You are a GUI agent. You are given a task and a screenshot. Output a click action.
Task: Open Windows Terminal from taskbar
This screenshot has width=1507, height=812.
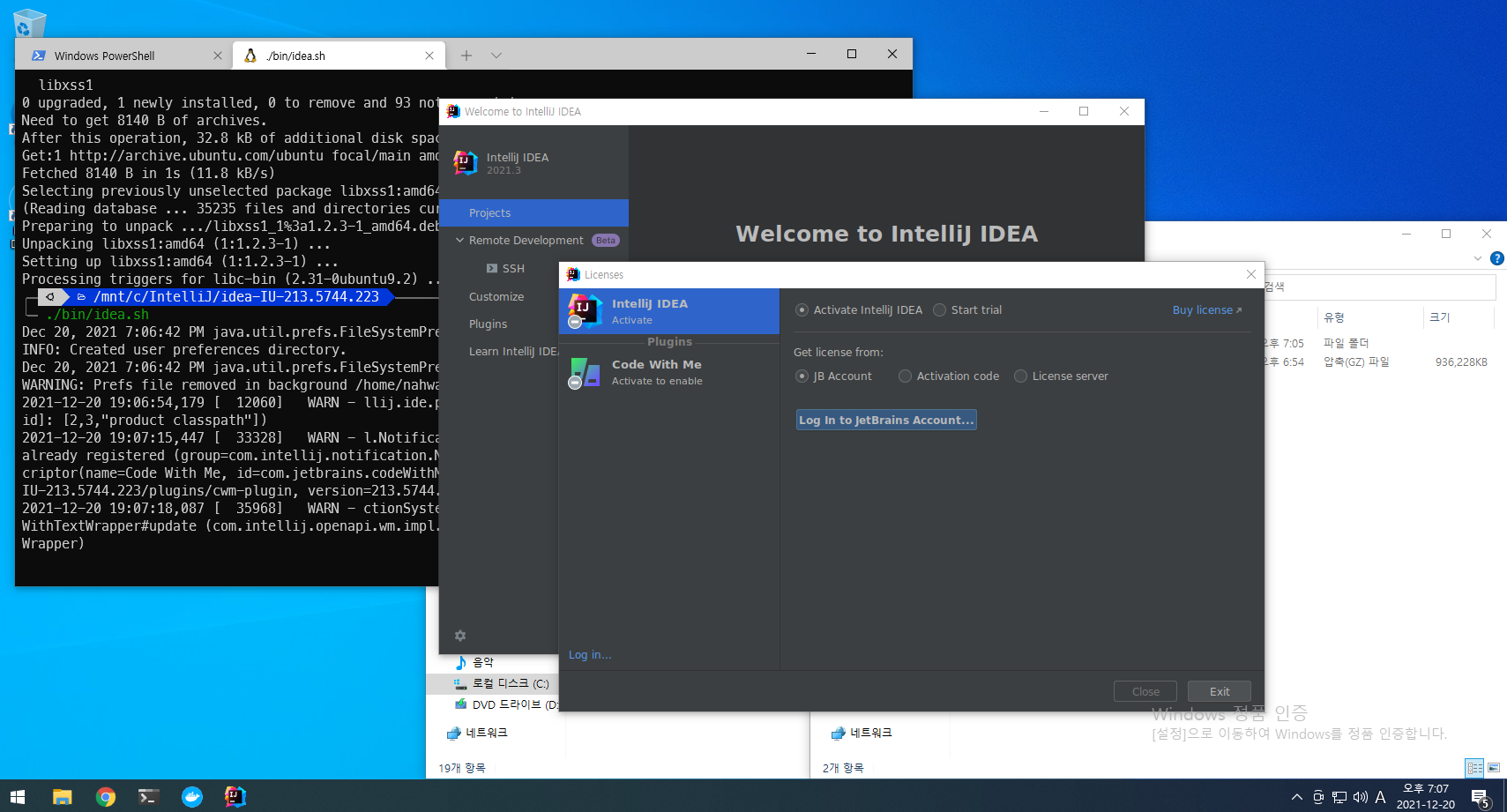pyautogui.click(x=148, y=796)
